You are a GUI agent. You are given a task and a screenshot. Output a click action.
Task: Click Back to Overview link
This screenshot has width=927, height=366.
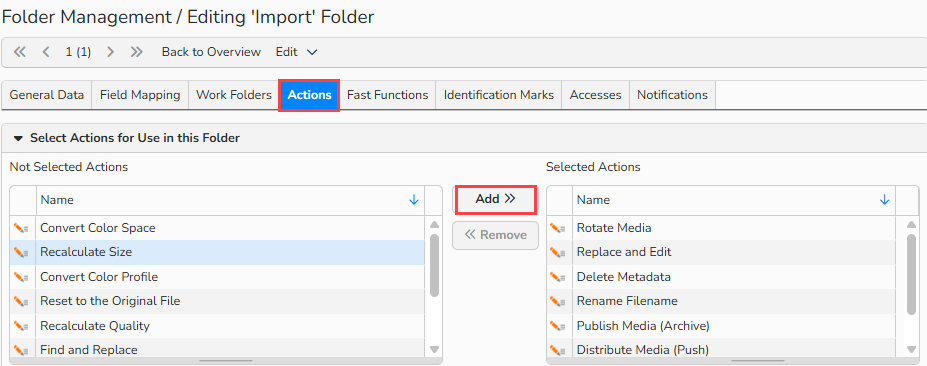tap(211, 52)
